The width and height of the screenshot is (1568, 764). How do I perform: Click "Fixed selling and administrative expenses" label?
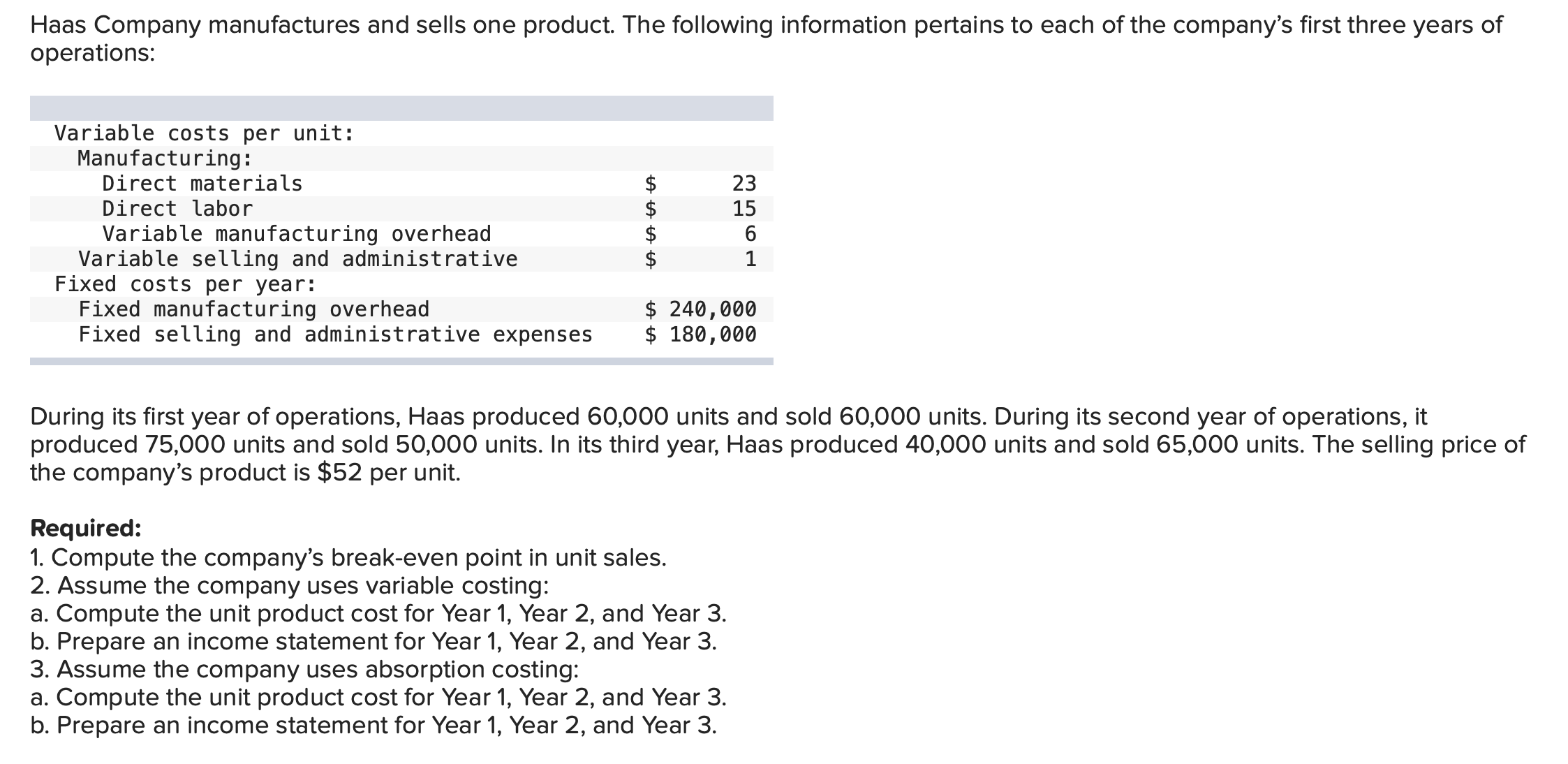(335, 335)
